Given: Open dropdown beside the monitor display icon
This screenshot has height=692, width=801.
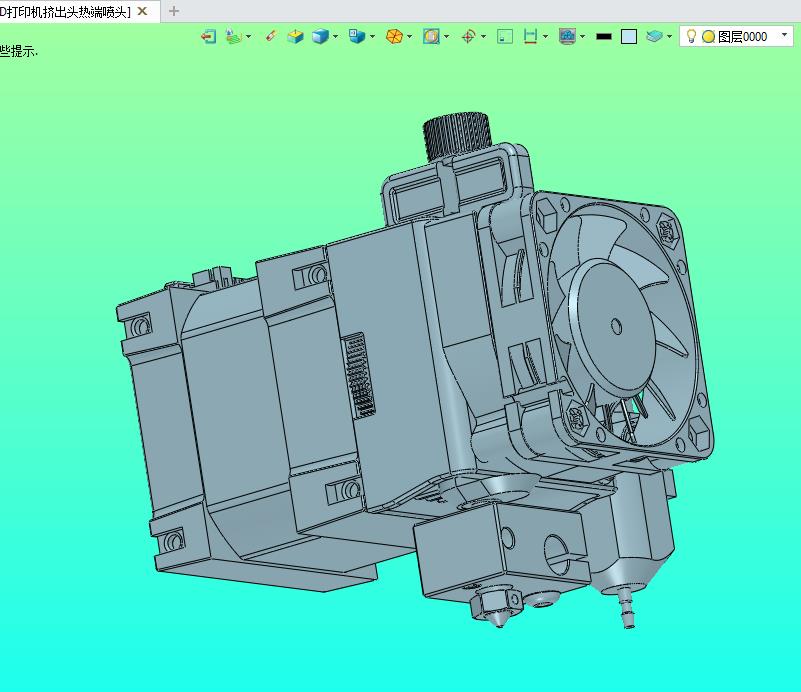Looking at the screenshot, I should click(582, 37).
